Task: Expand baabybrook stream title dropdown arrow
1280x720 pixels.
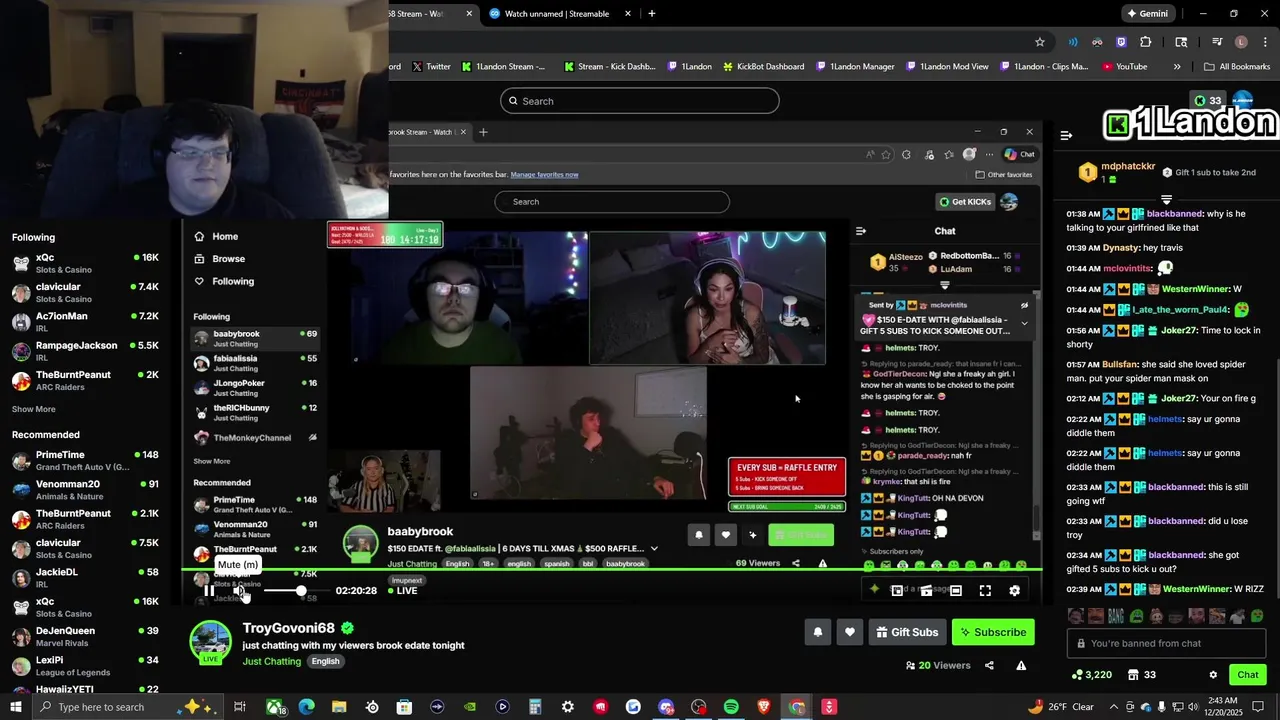Action: [654, 548]
